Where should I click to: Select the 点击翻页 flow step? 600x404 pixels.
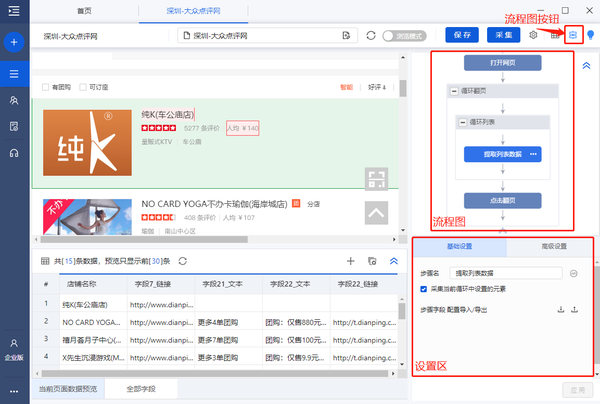(x=502, y=200)
